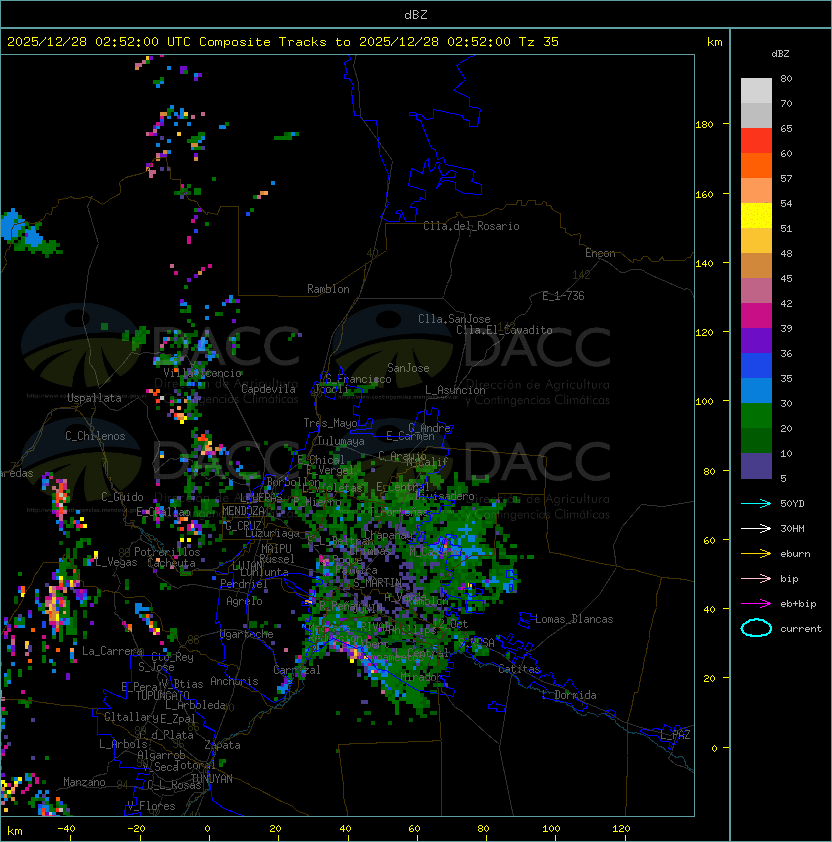
Task: Pick the dark green 10–20 dBZ swatch
Action: coord(756,441)
